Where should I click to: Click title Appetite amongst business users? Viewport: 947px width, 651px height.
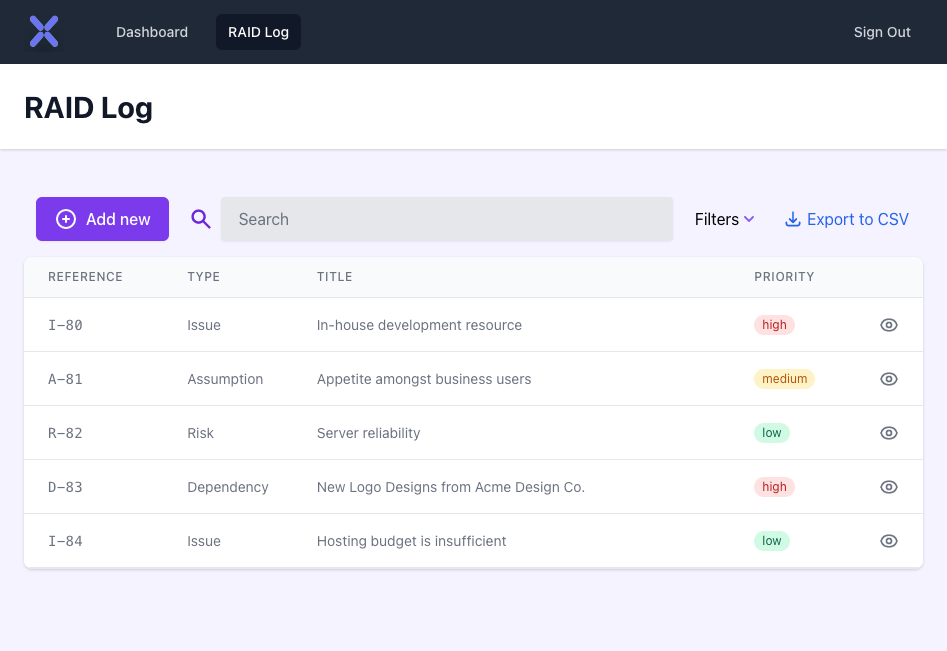(424, 379)
